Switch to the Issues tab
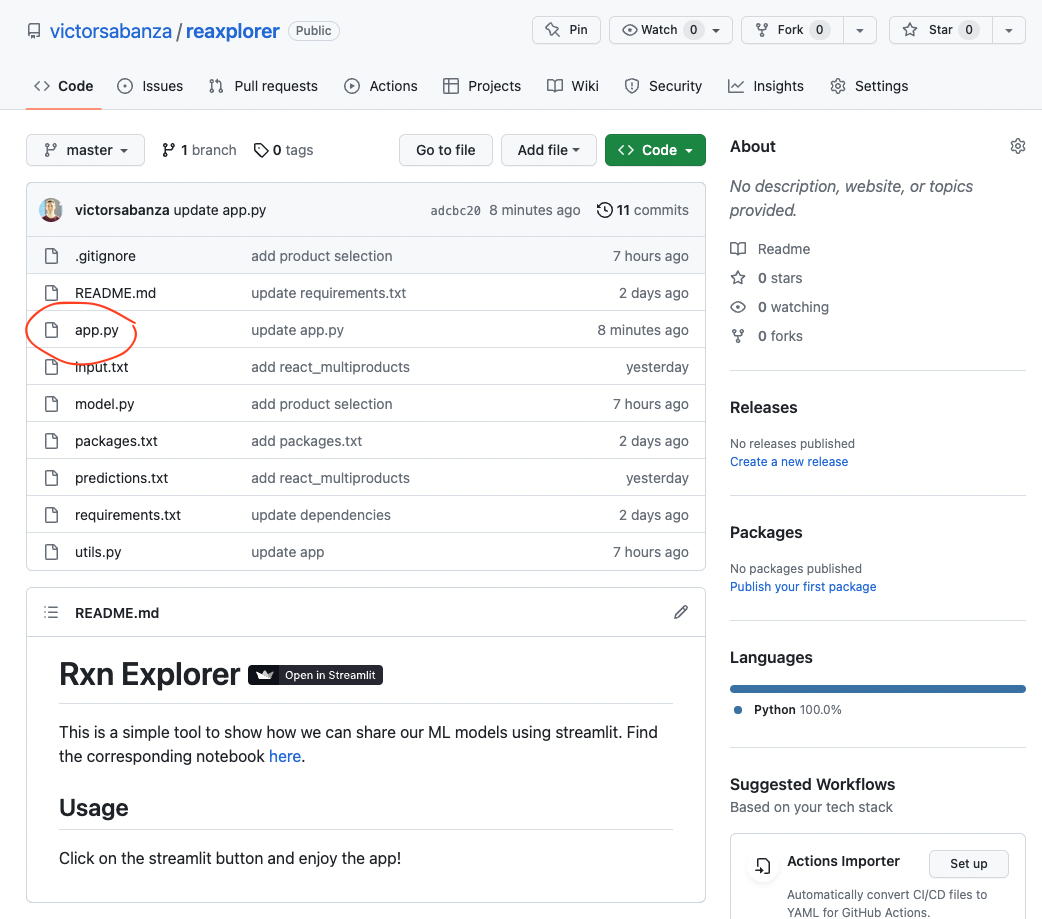The width and height of the screenshot is (1042, 919). coord(150,86)
